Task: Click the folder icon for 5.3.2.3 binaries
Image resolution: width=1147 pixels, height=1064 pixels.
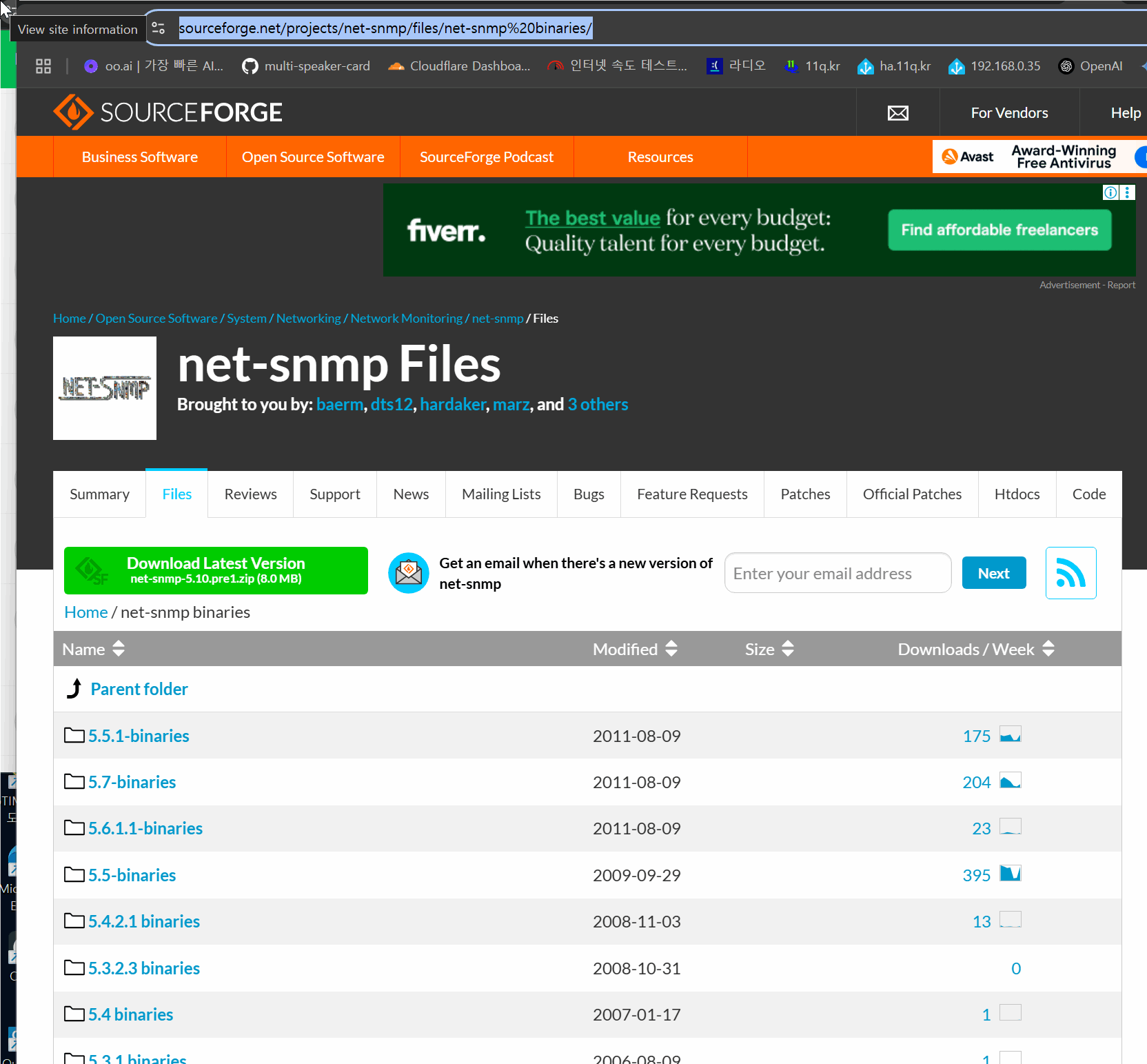Action: 74,967
